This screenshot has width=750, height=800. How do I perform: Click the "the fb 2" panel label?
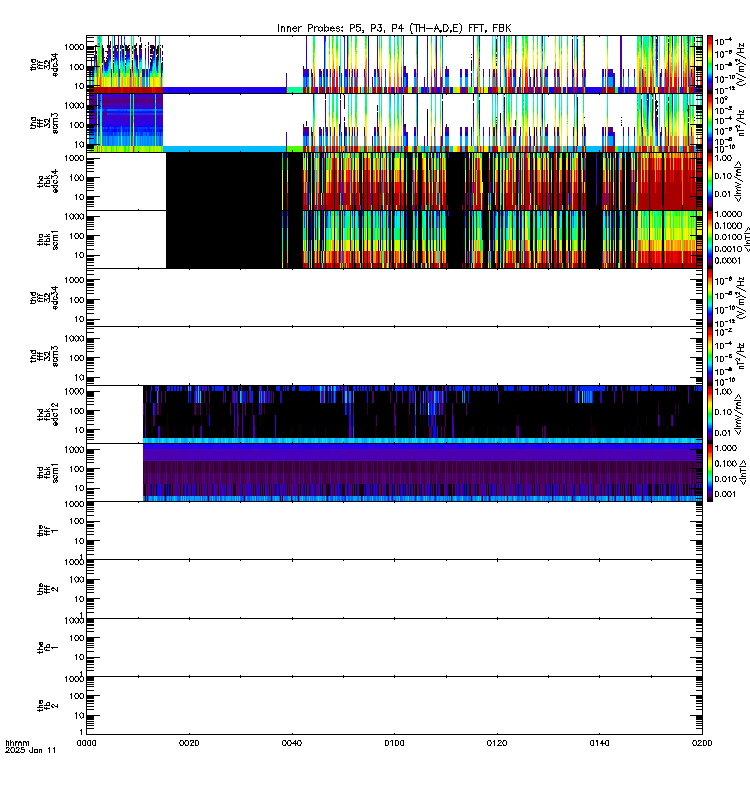click(48, 706)
